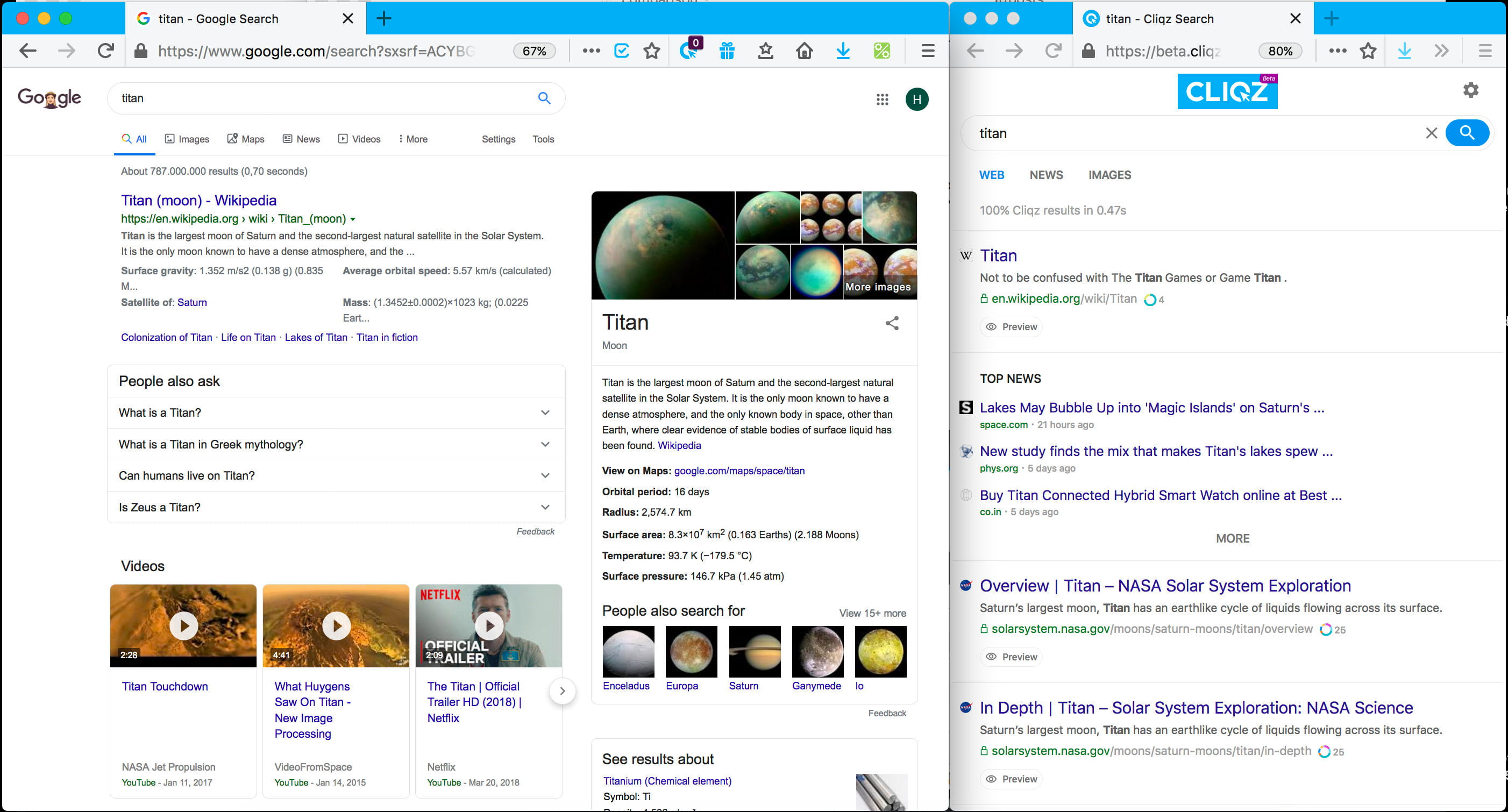The image size is (1508, 812).
Task: Show downloads in the Google window toolbar
Action: [843, 51]
